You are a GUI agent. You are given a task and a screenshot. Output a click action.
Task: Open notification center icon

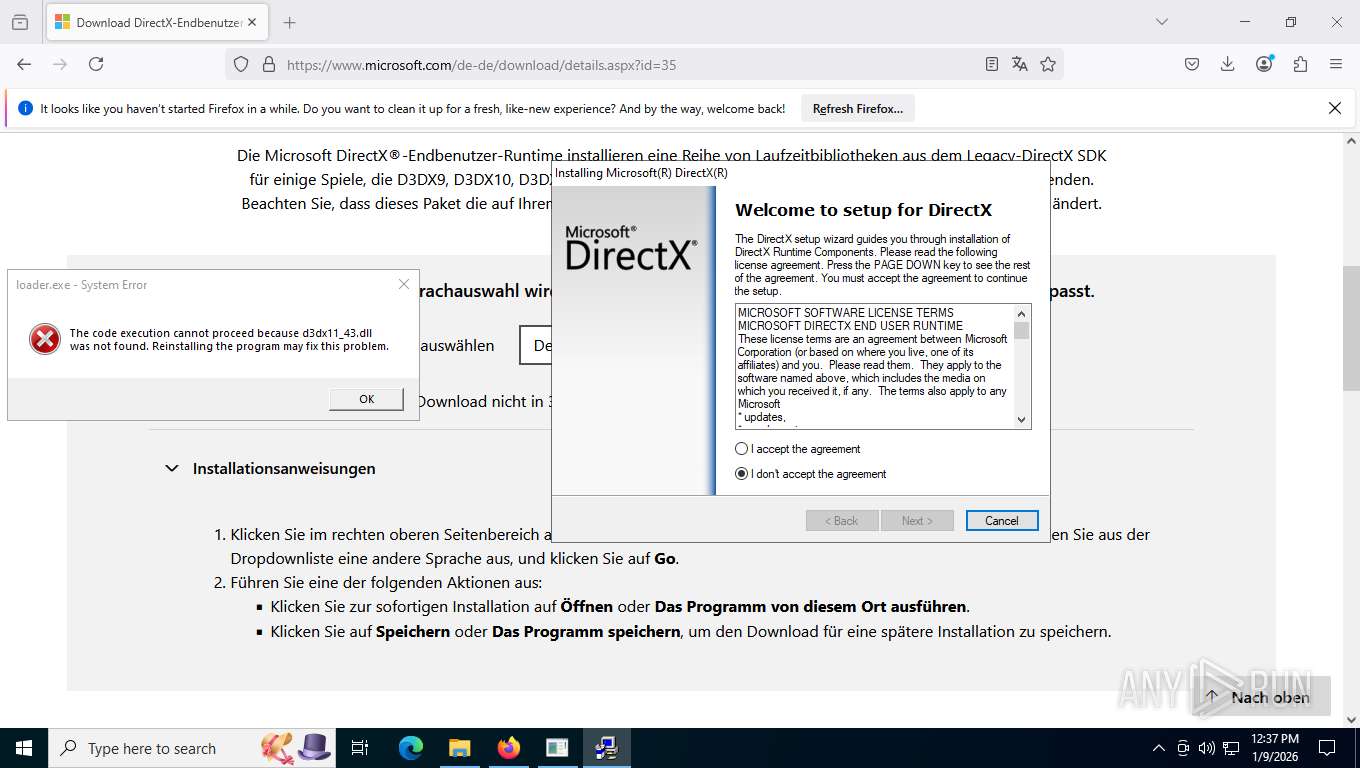pyautogui.click(x=1327, y=748)
